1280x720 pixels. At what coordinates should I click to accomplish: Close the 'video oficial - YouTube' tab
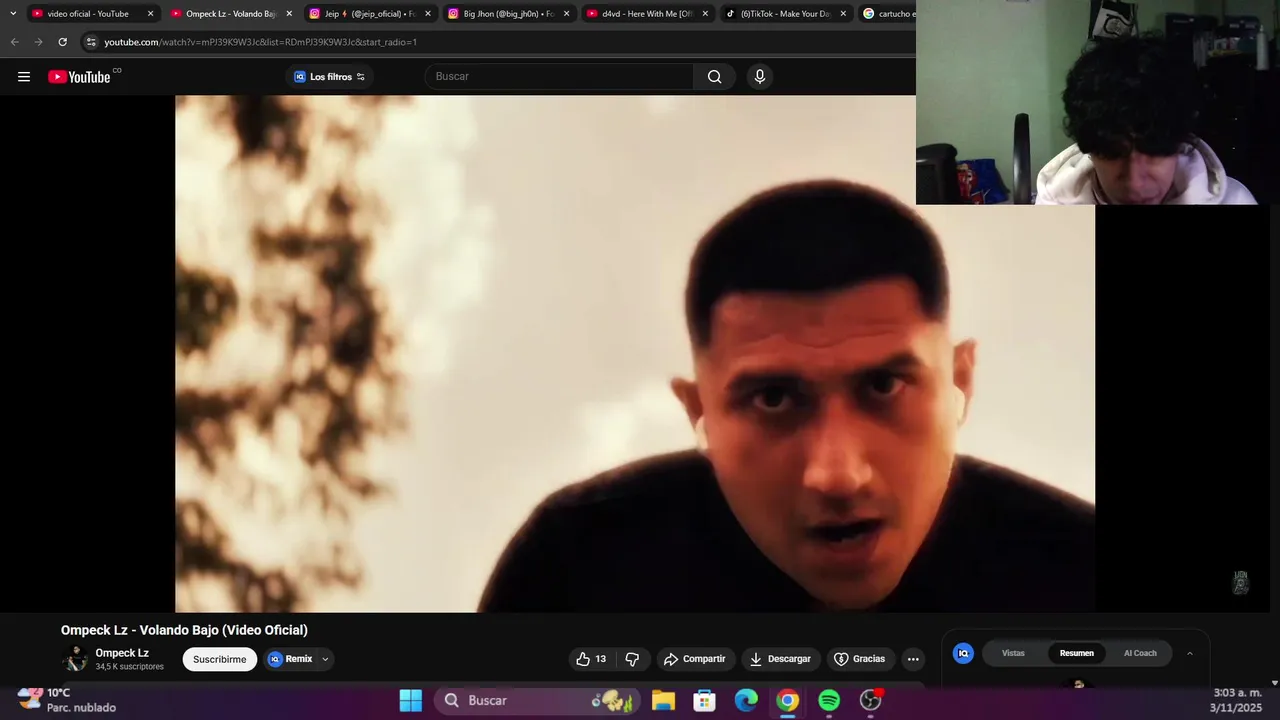(151, 14)
